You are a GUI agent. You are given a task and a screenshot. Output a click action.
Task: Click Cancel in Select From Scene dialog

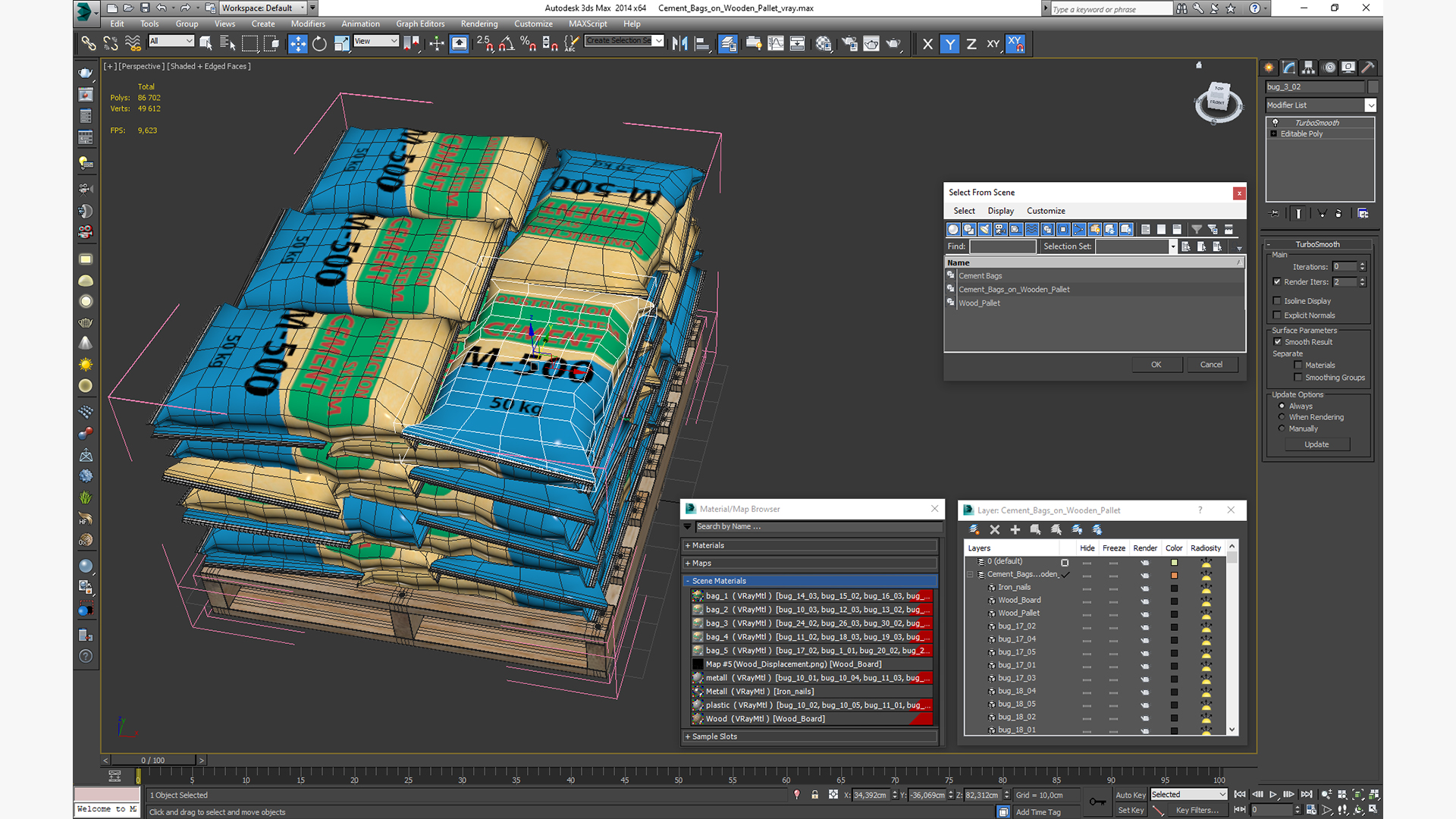[1211, 365]
